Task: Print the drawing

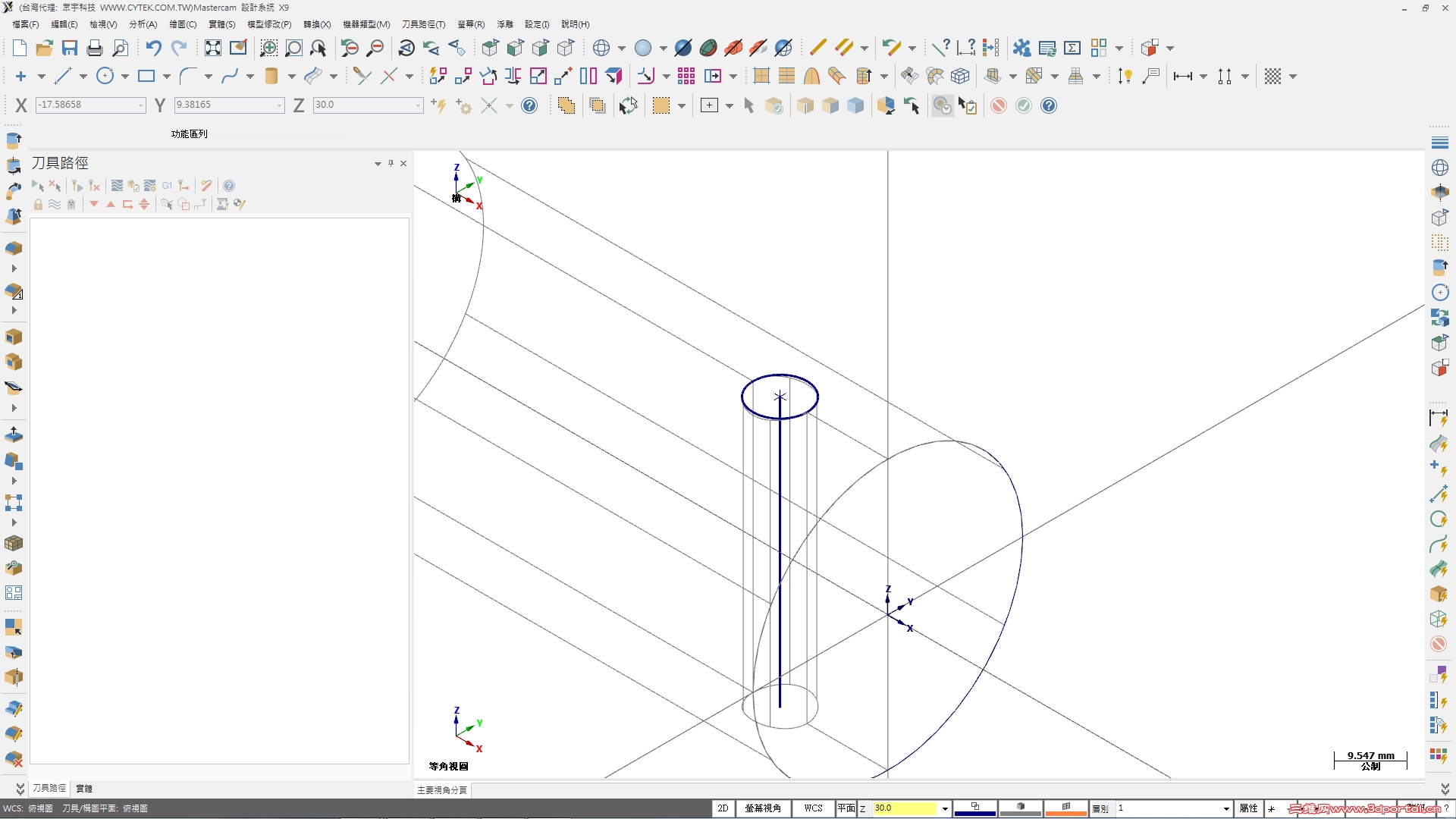Action: (x=95, y=48)
